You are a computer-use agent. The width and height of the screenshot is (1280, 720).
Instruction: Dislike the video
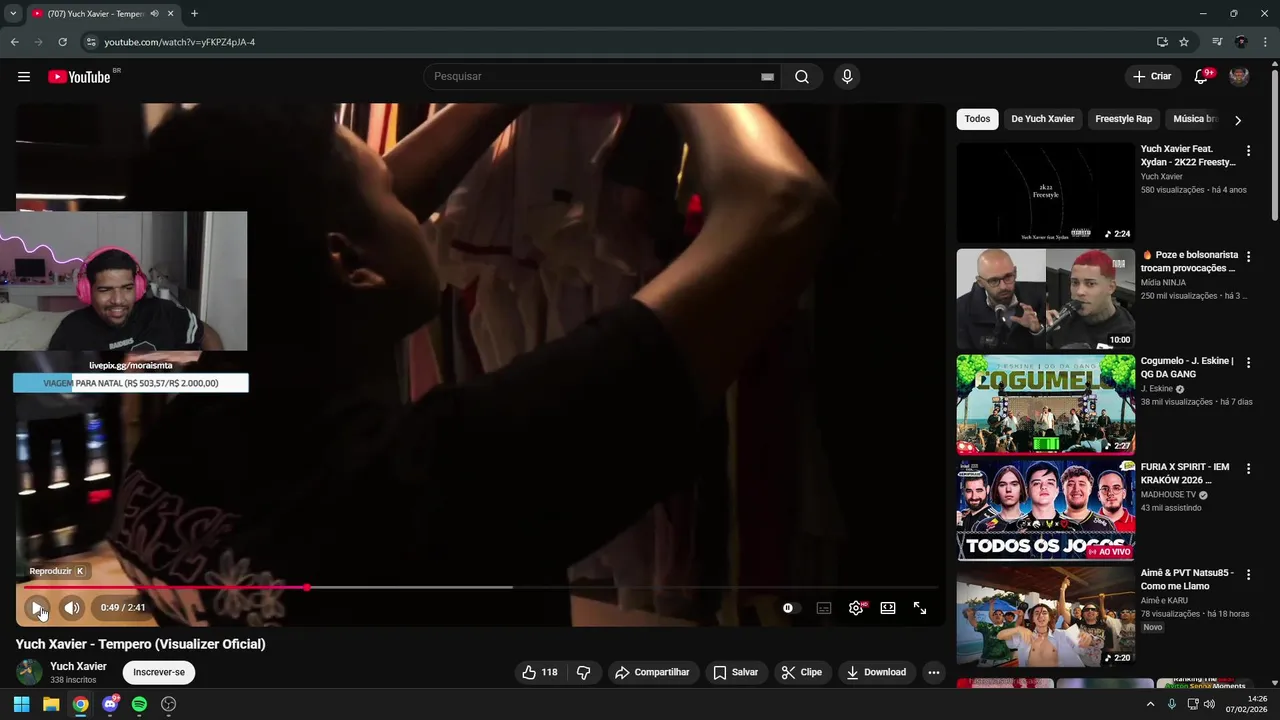click(x=584, y=672)
